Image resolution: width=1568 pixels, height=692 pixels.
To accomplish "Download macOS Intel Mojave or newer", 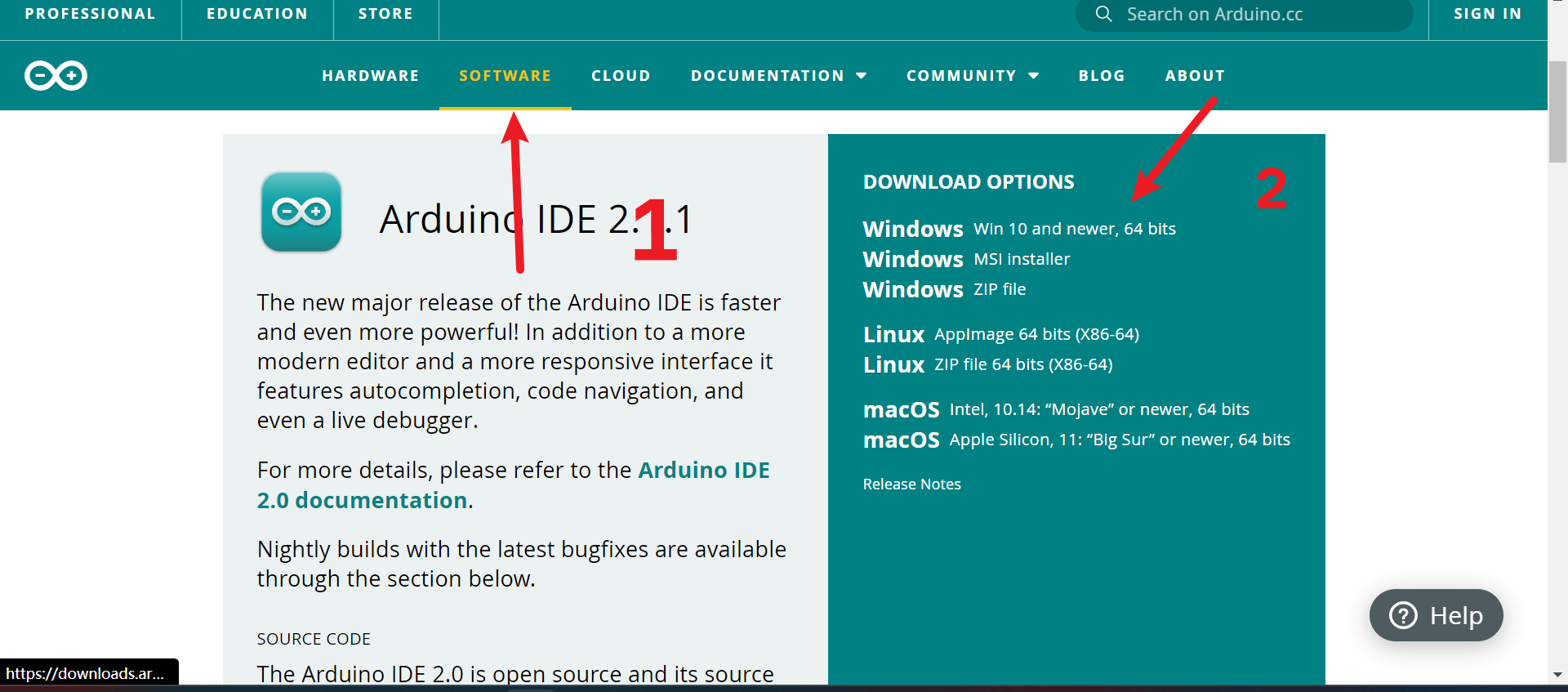I will [x=1056, y=409].
